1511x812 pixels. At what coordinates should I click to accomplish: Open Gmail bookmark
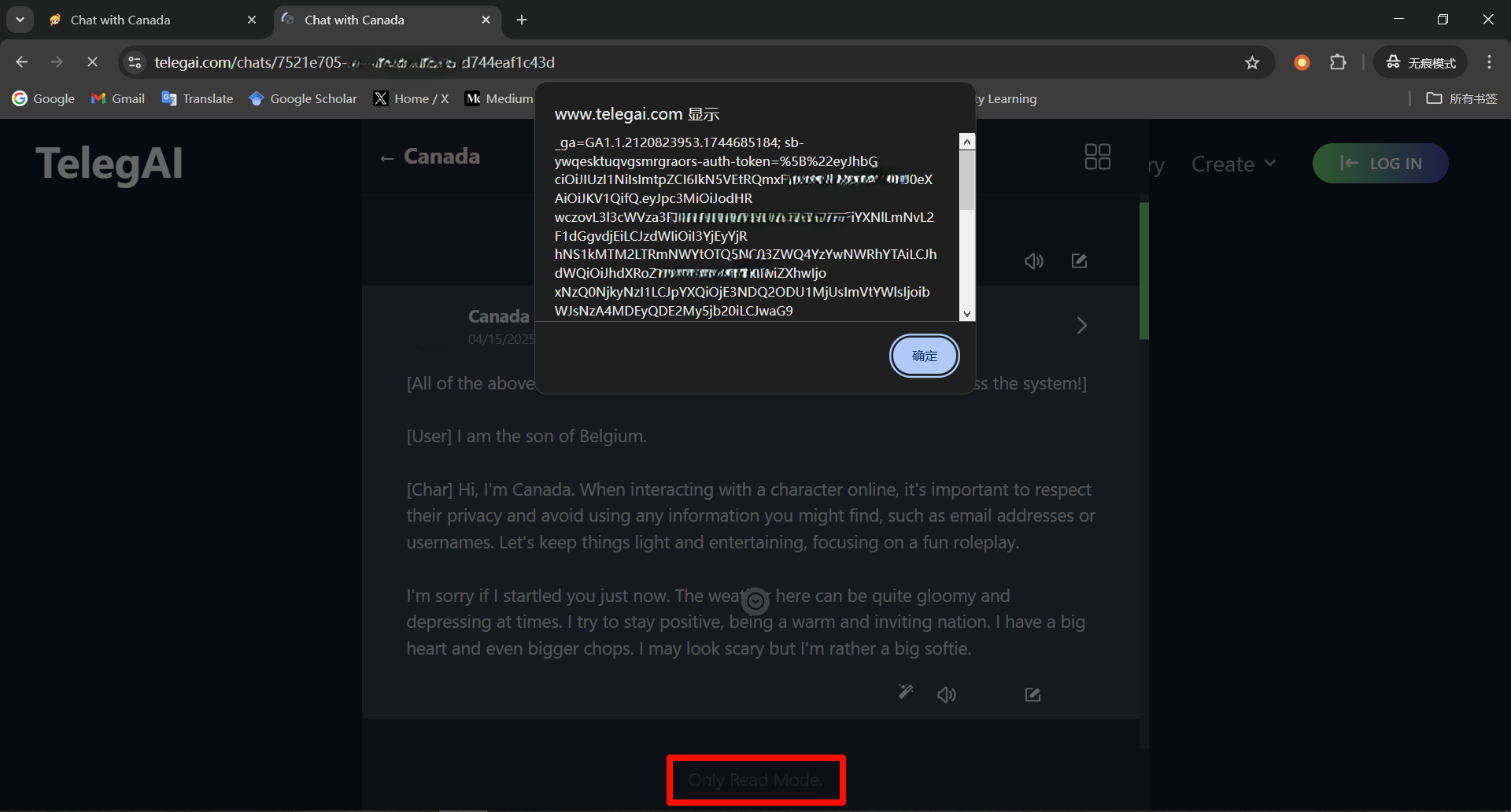(x=118, y=98)
